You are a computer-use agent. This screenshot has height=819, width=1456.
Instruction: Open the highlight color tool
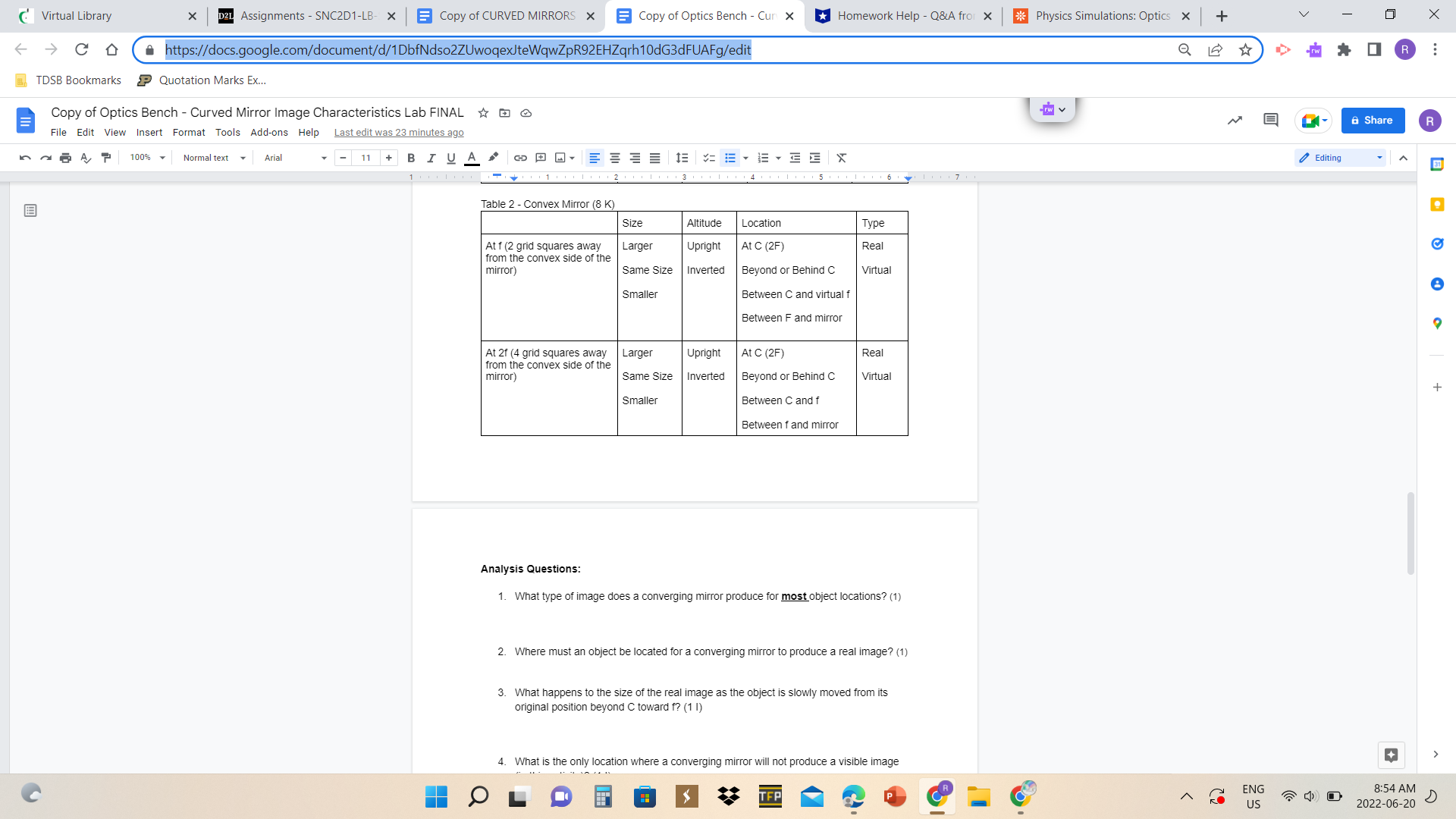[494, 158]
